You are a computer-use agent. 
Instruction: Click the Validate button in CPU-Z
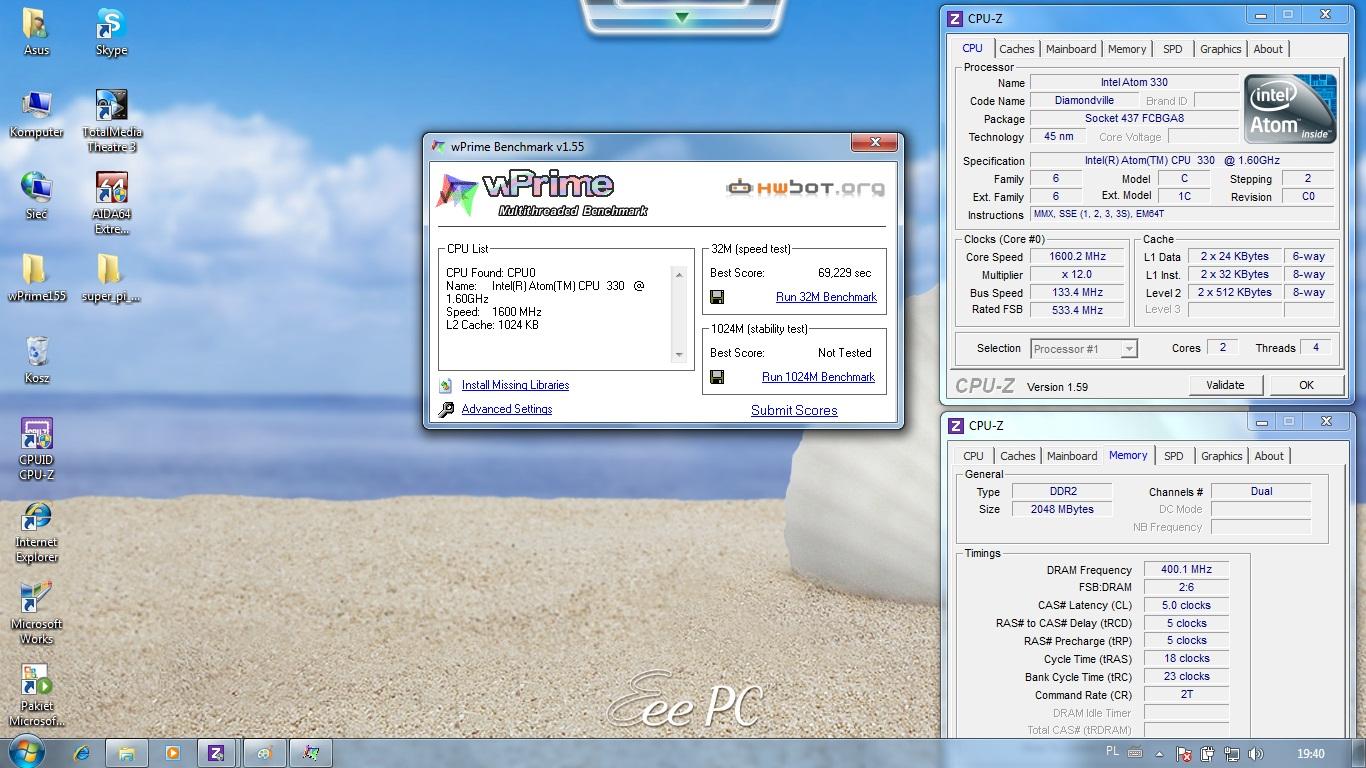click(1225, 385)
